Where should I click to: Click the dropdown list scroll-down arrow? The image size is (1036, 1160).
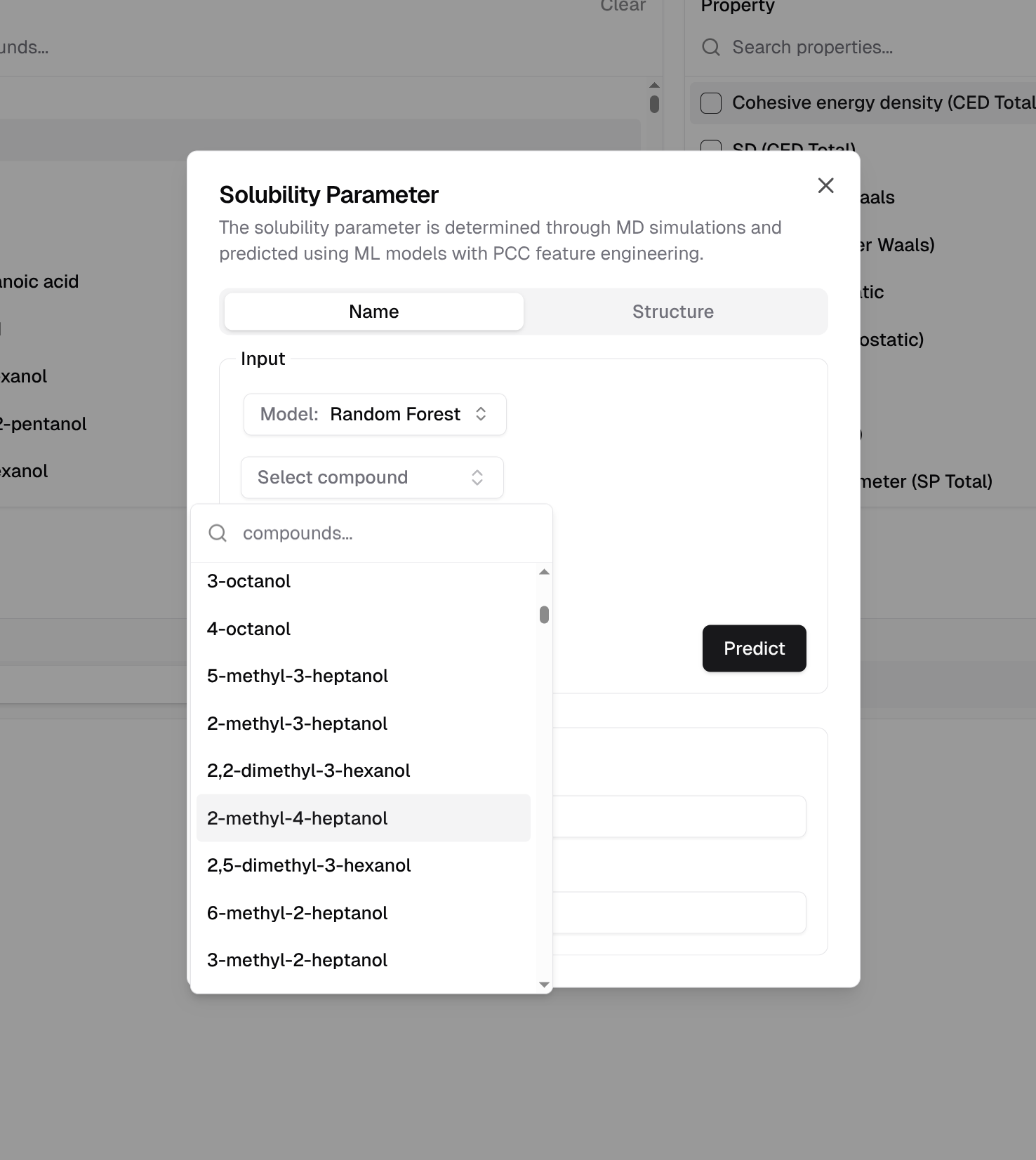[x=544, y=985]
